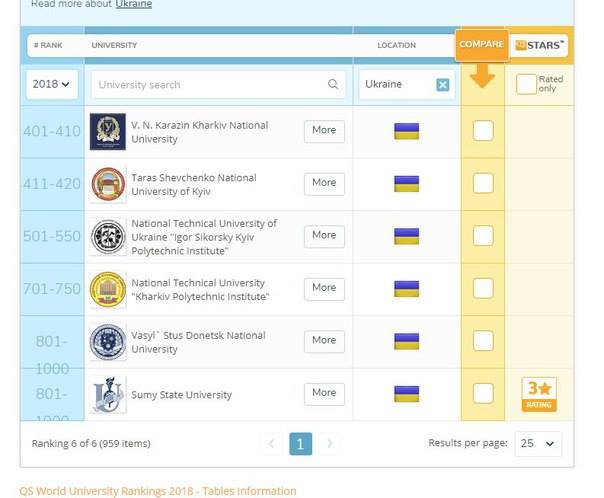Click the 3 star rating badge
Screen dimensions: 604x498
click(539, 394)
